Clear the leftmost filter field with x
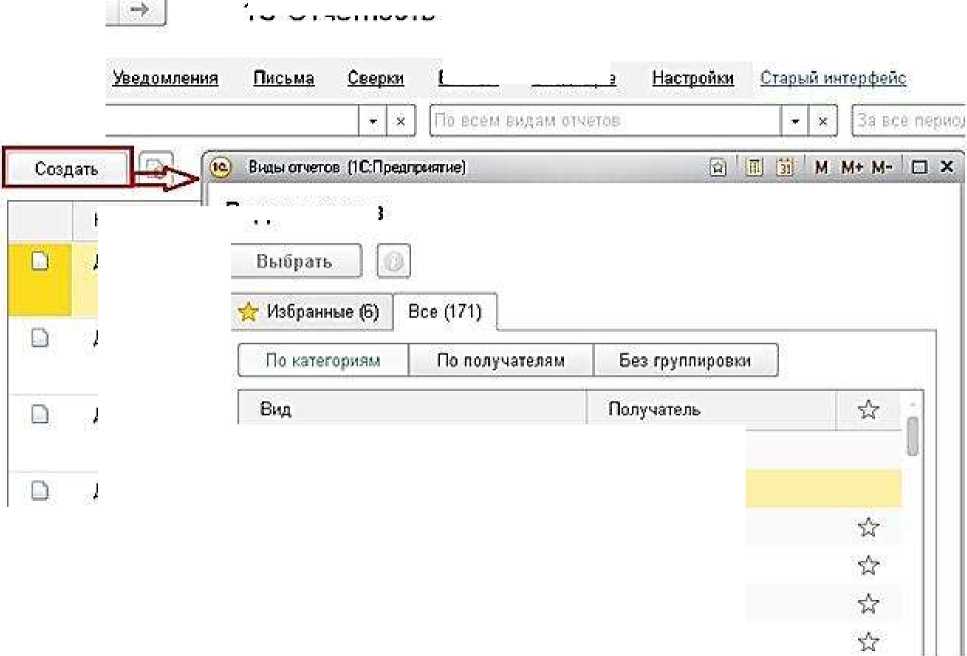The width and height of the screenshot is (967, 656). pyautogui.click(x=401, y=121)
